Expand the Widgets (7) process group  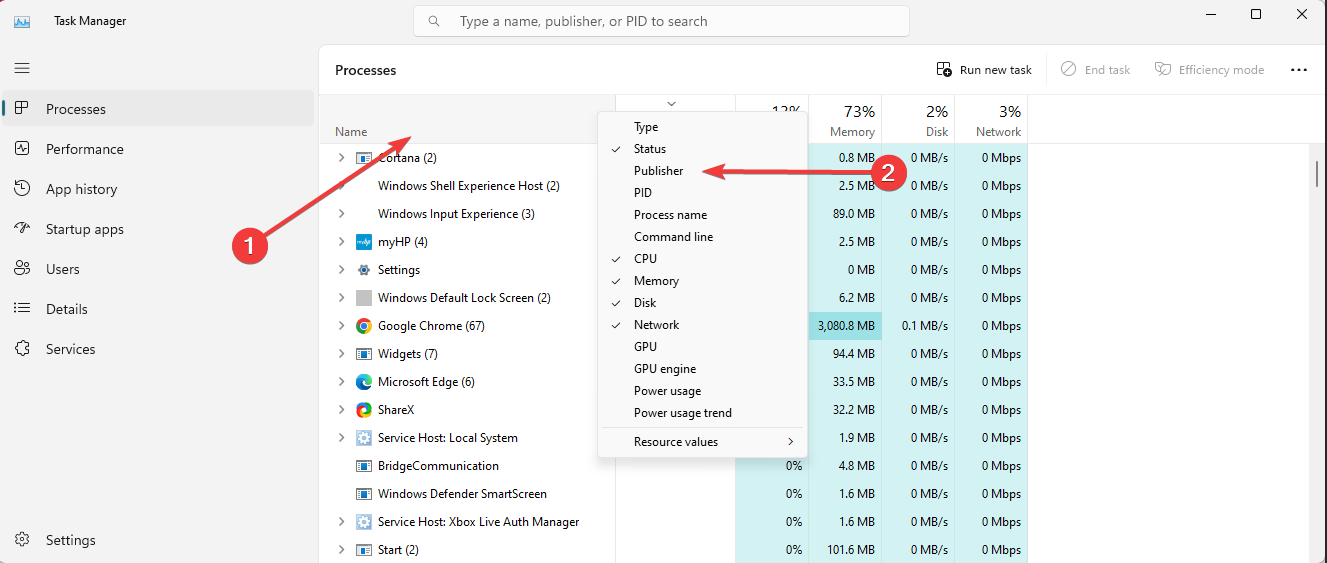[x=341, y=354]
